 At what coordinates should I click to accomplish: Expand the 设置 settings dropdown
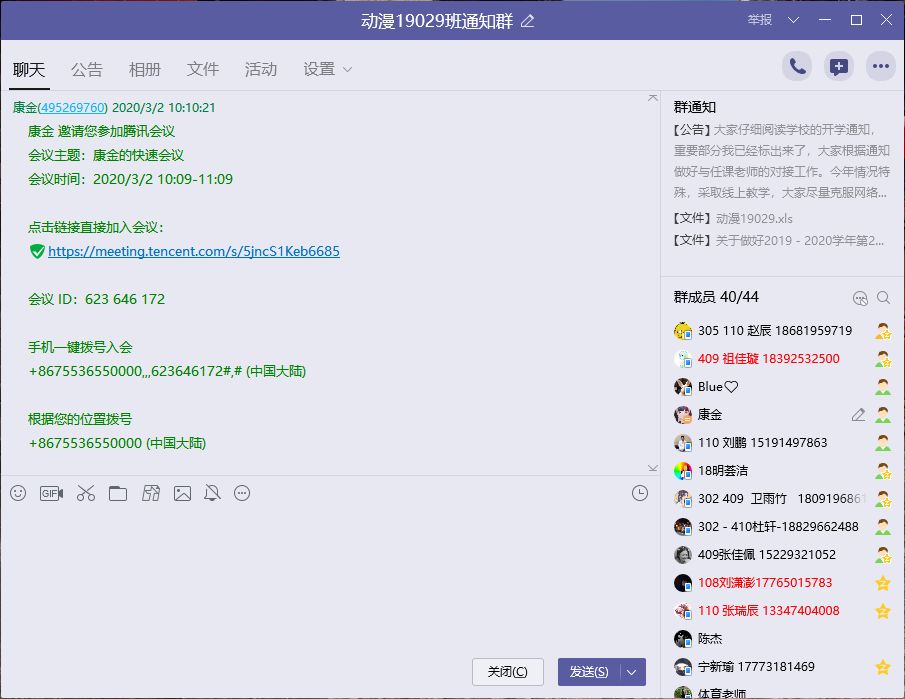tap(328, 69)
